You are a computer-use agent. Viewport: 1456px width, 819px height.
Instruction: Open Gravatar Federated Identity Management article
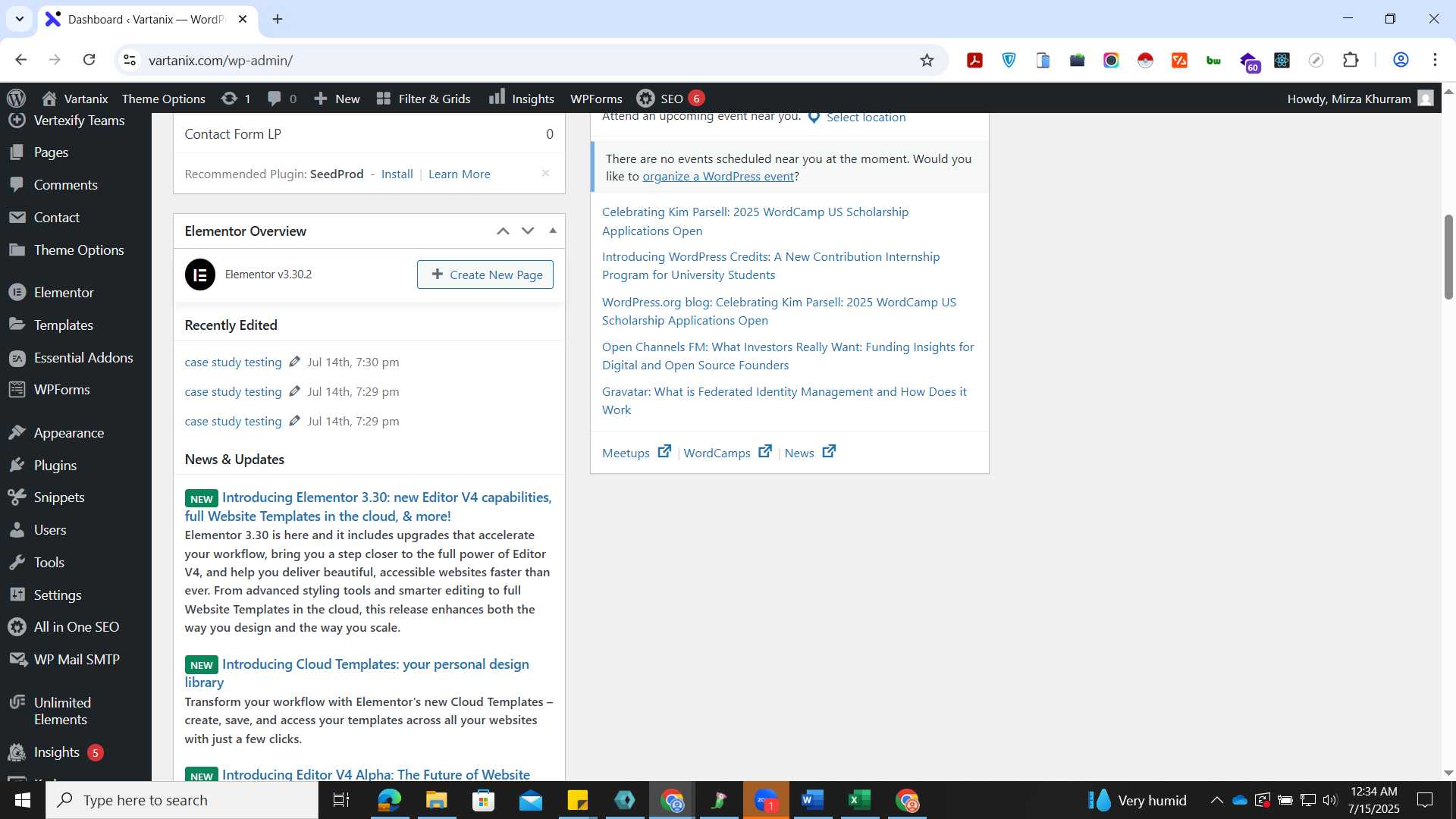pyautogui.click(x=784, y=401)
